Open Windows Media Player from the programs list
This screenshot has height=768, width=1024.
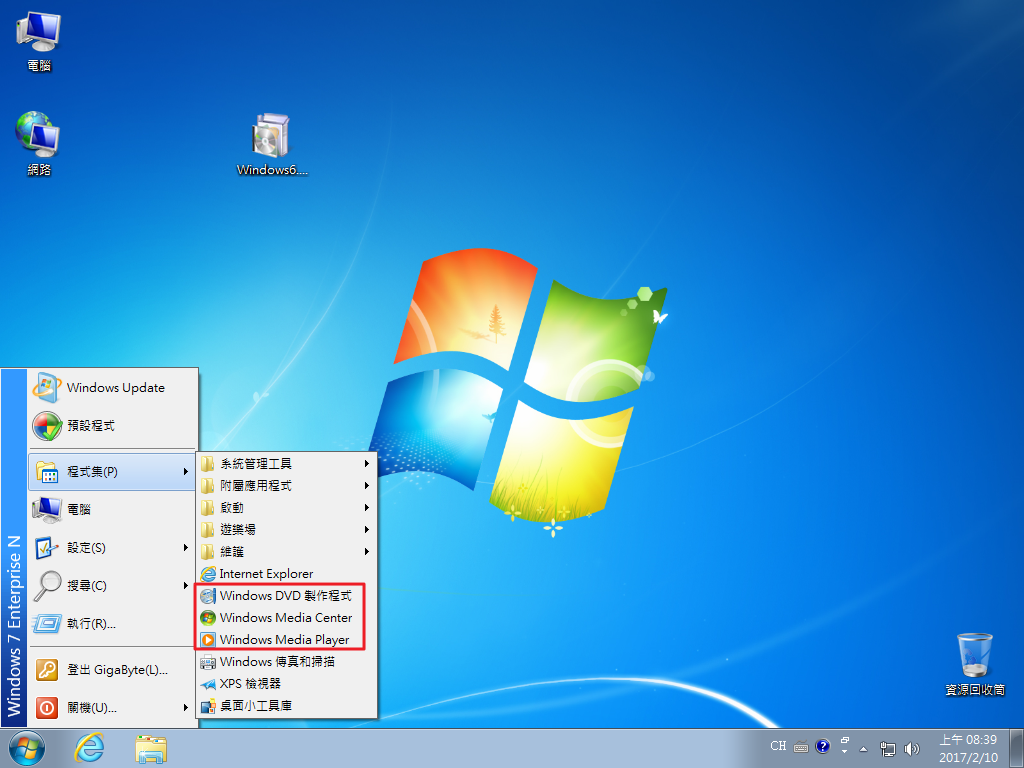coord(284,640)
